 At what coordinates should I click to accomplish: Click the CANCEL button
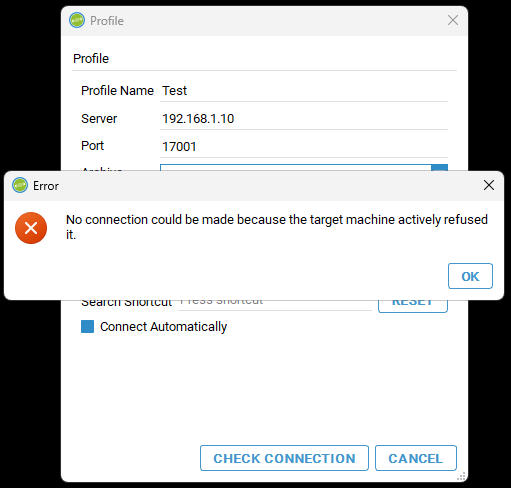click(416, 458)
